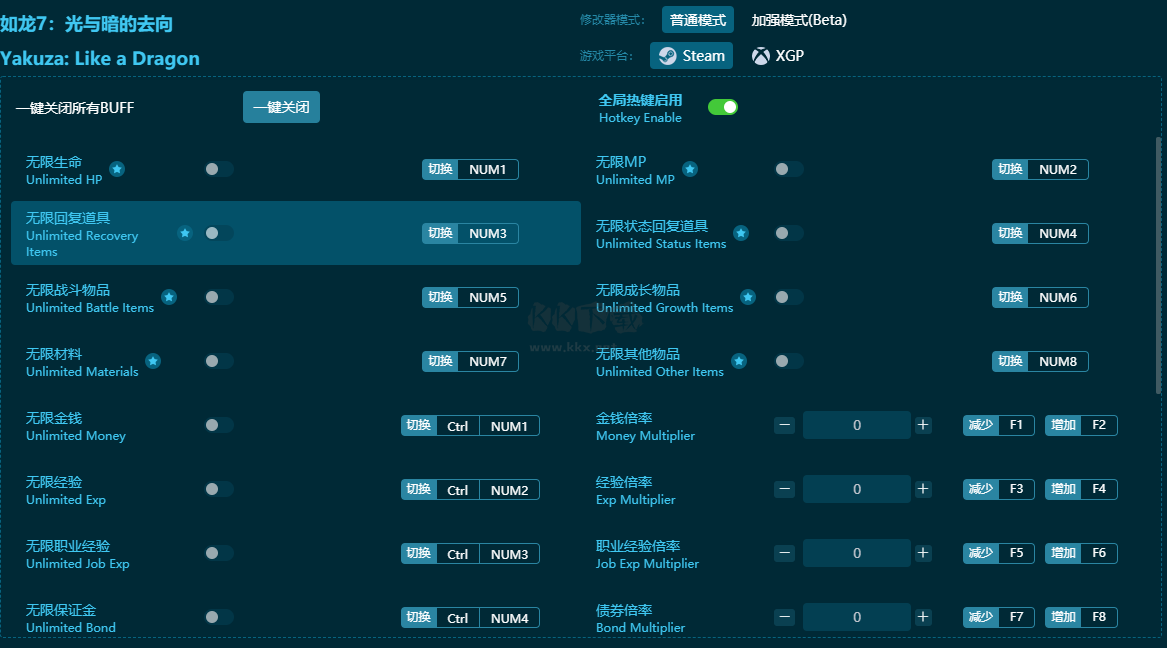
Task: Switch to 加强模式(Beta) trainer mode
Action: (799, 20)
